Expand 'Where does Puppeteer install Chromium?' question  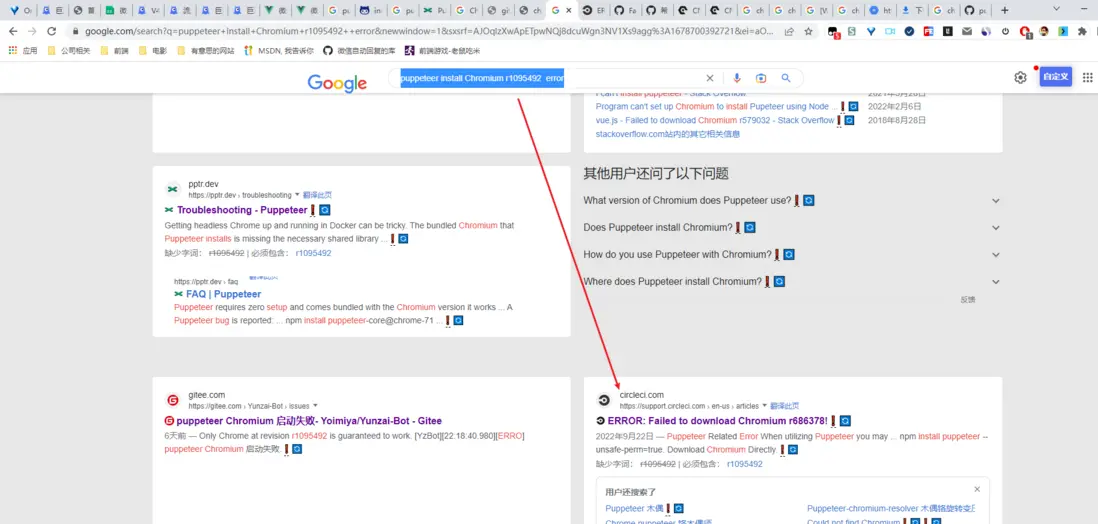pyautogui.click(x=996, y=282)
